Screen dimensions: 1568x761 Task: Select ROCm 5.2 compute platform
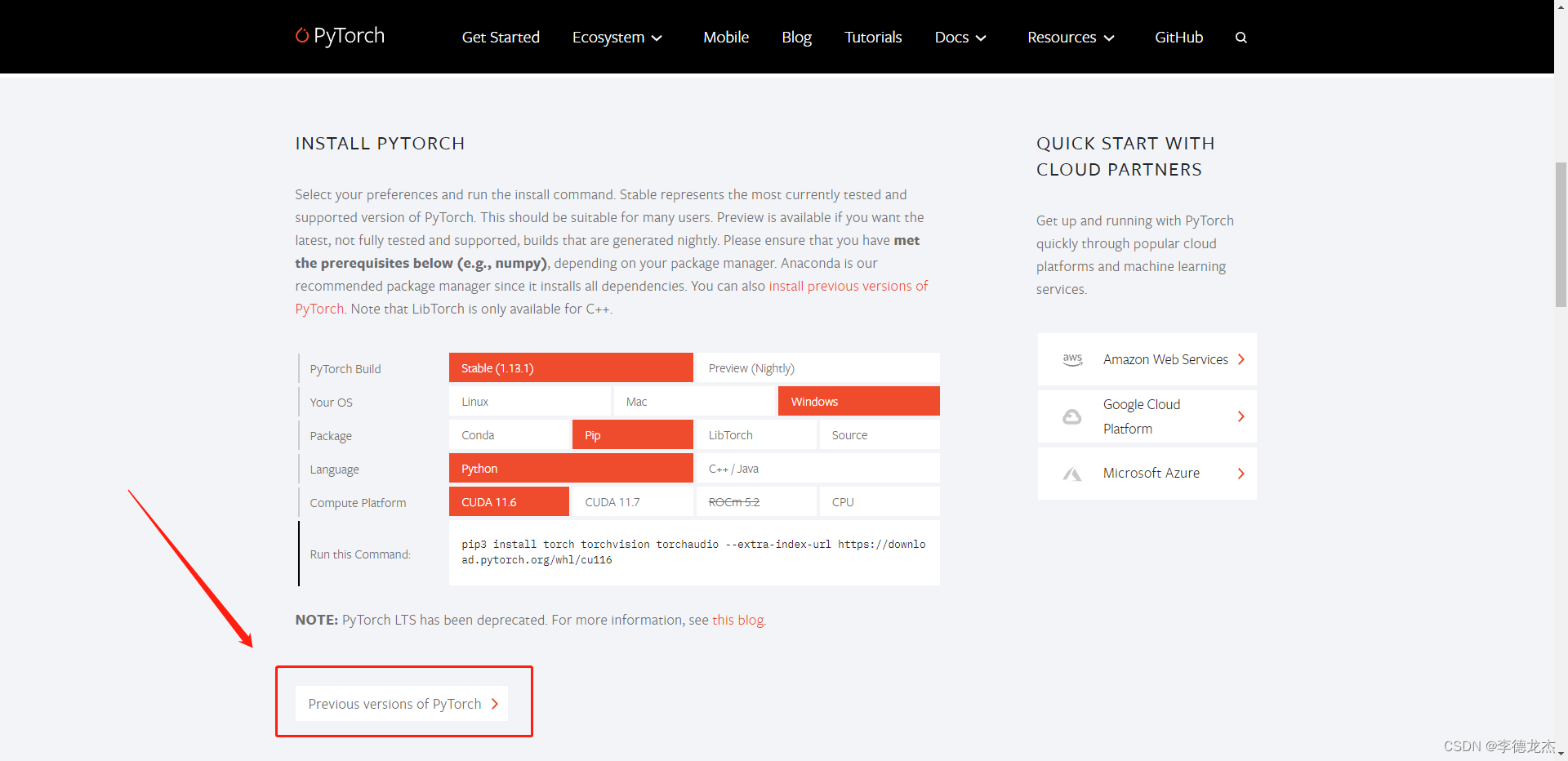point(756,501)
